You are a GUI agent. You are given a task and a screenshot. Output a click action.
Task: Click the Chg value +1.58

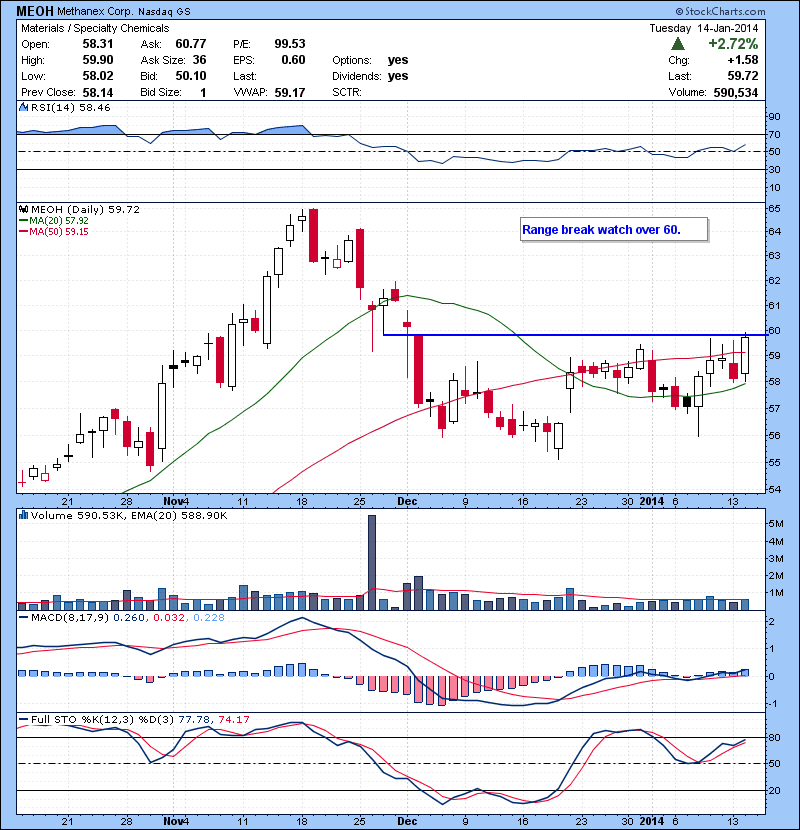click(x=743, y=60)
